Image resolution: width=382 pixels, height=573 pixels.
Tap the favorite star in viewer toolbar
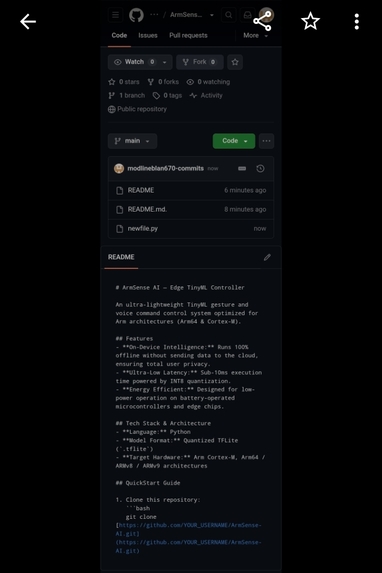click(x=310, y=21)
